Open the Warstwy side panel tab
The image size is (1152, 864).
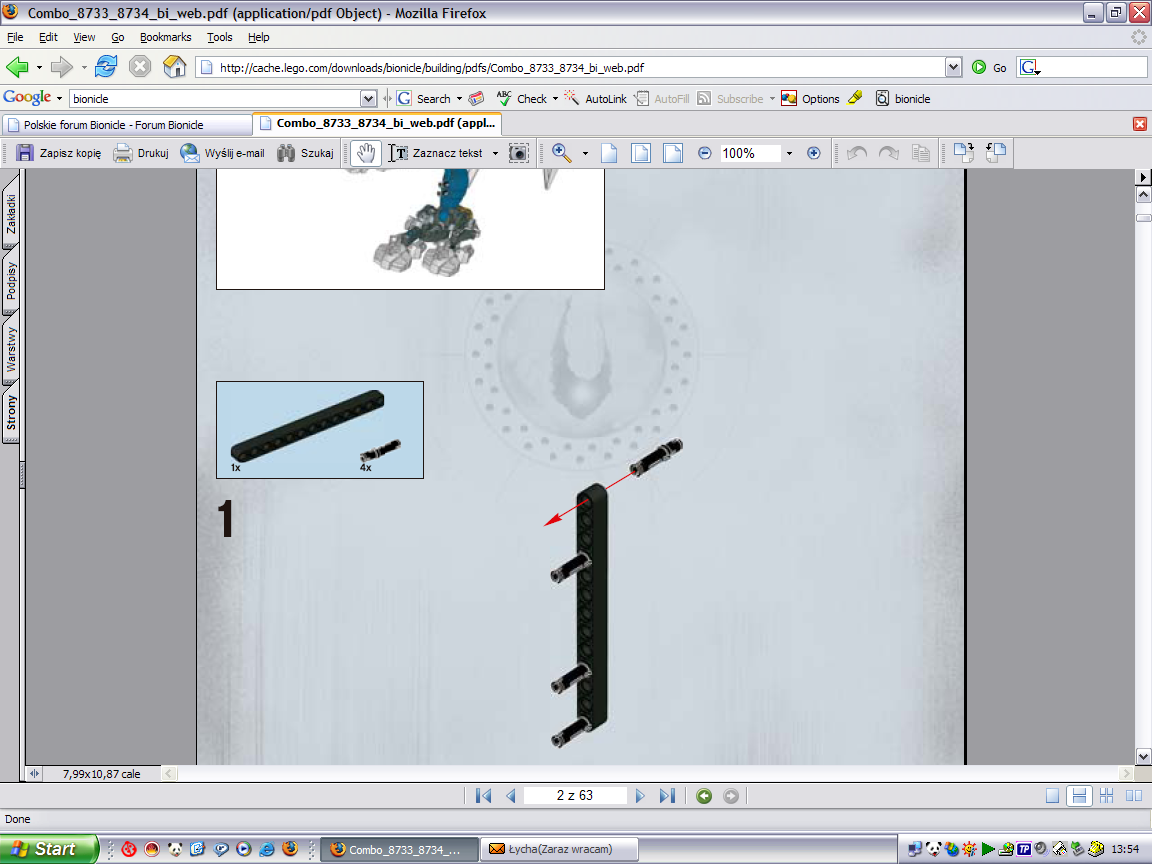[10, 350]
